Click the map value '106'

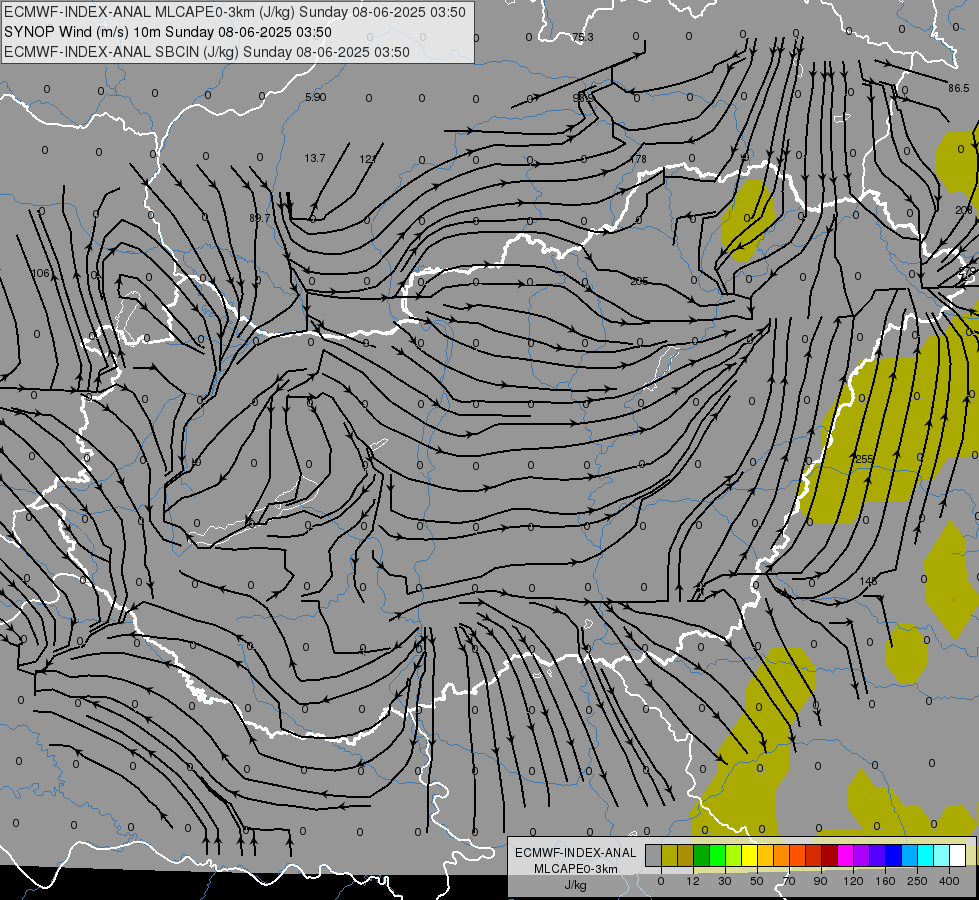pos(40,274)
